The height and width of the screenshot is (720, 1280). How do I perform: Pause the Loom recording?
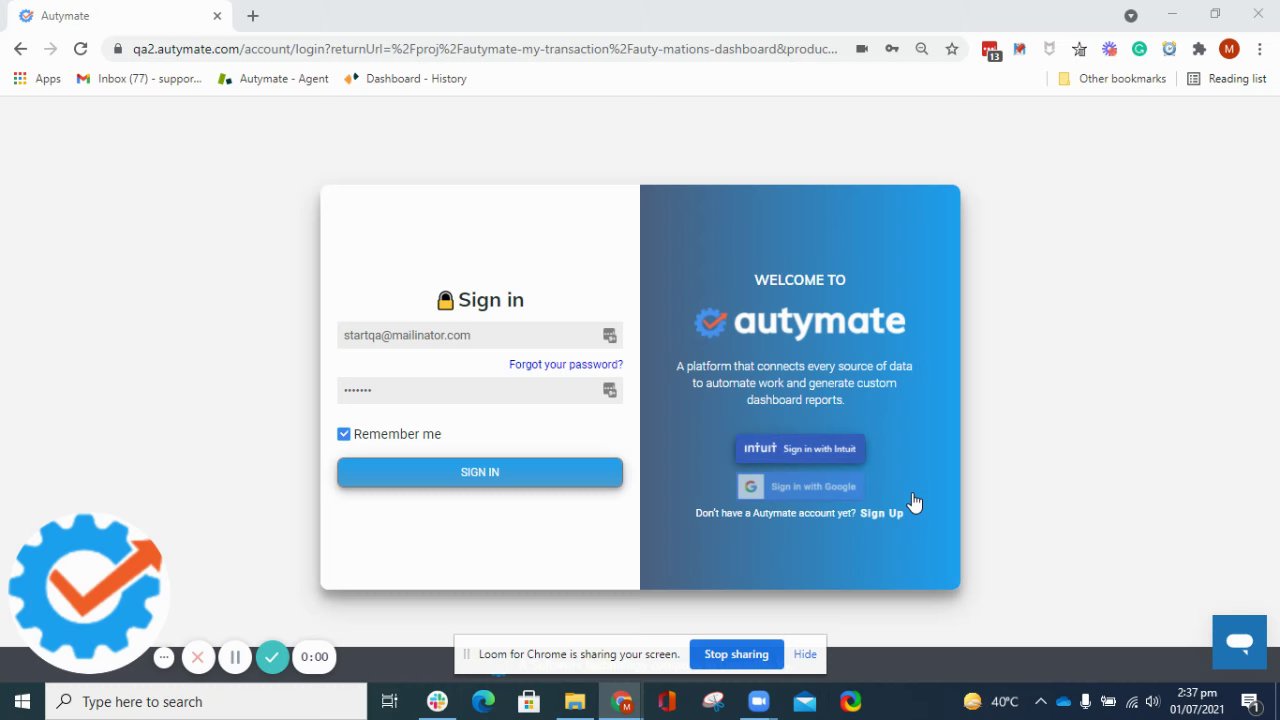pos(235,657)
